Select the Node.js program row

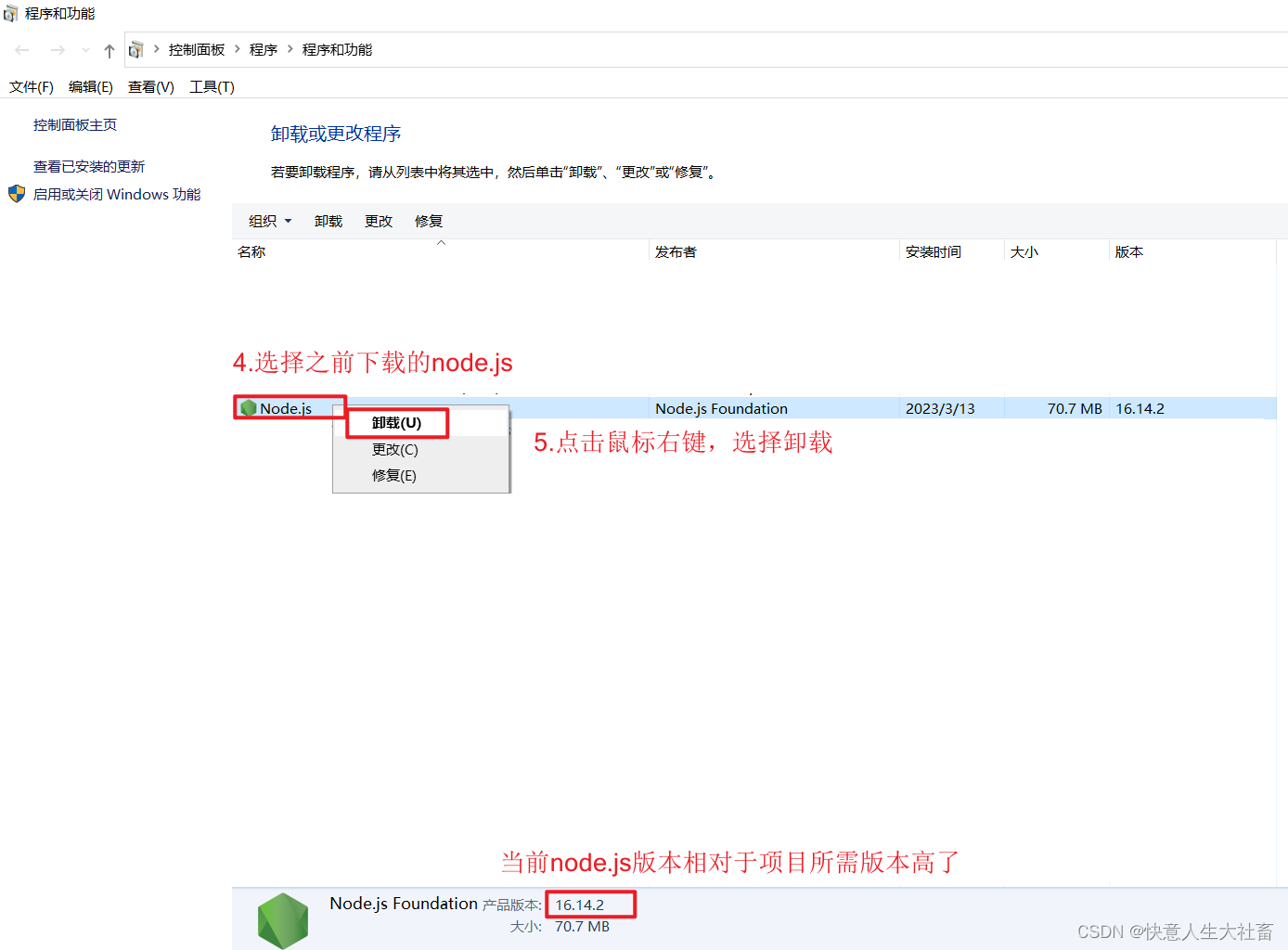(x=754, y=408)
